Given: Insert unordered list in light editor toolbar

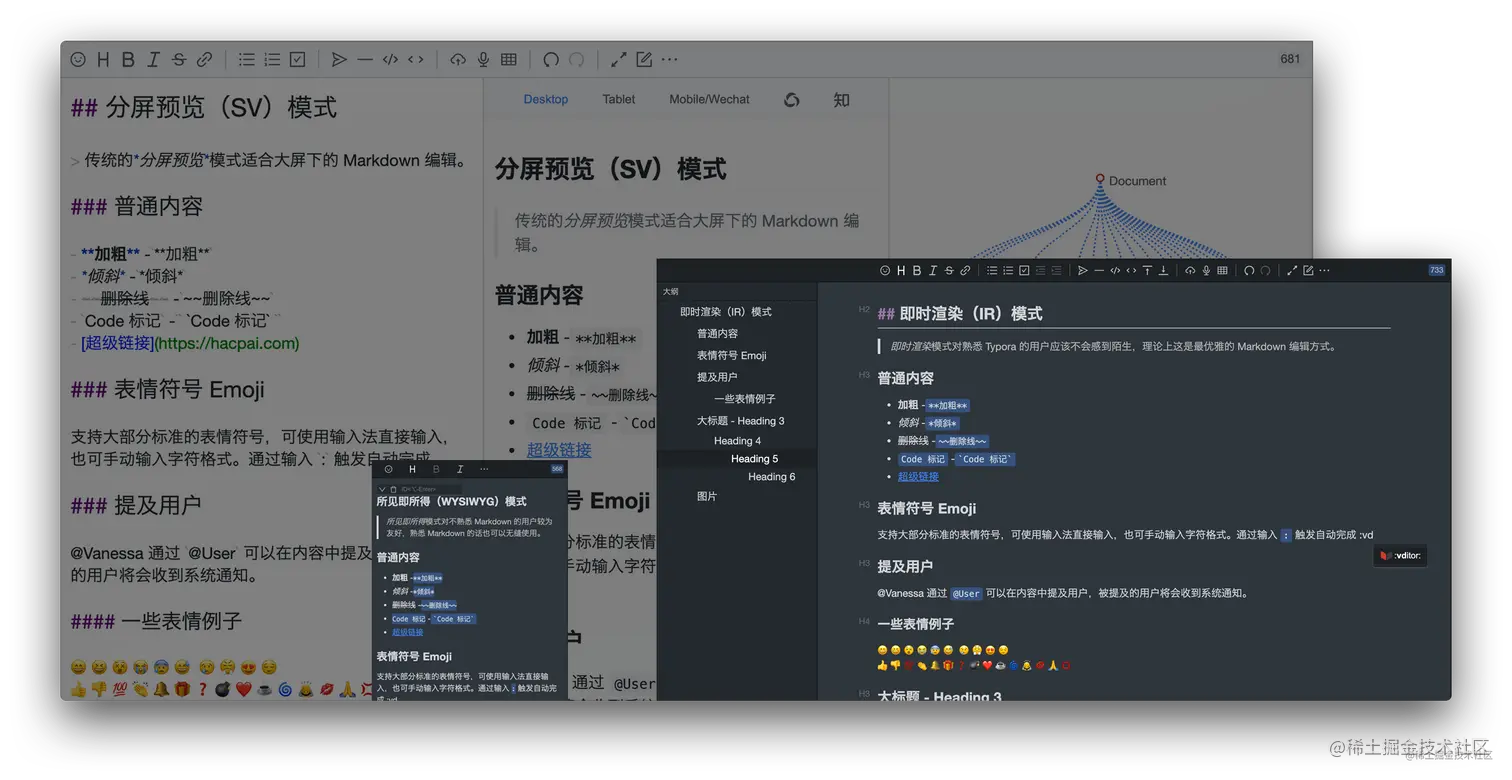Looking at the screenshot, I should coord(246,59).
